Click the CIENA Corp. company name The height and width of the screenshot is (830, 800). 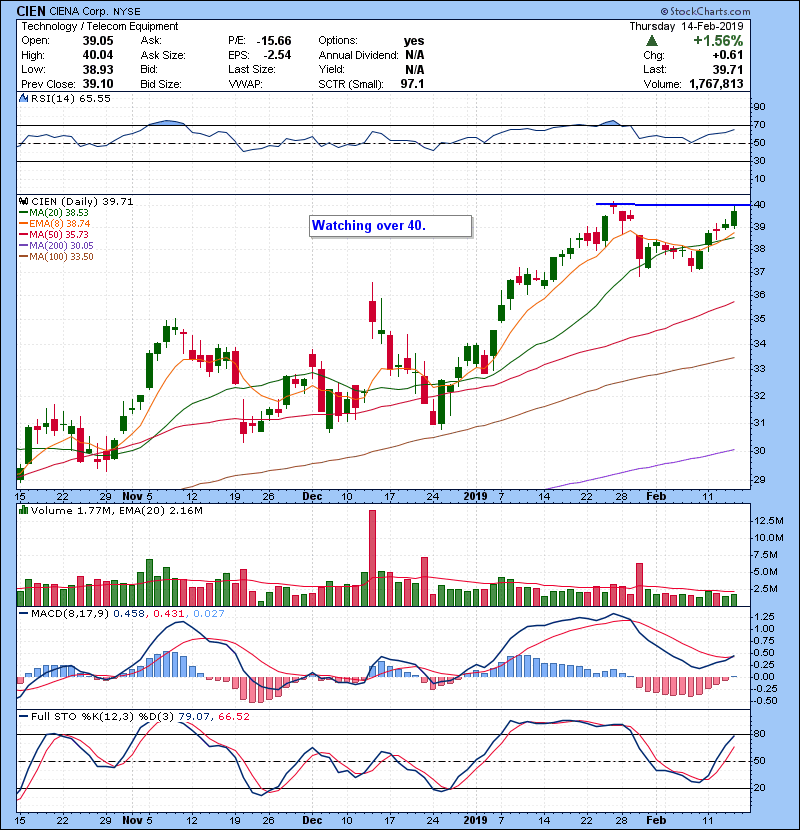pos(79,11)
